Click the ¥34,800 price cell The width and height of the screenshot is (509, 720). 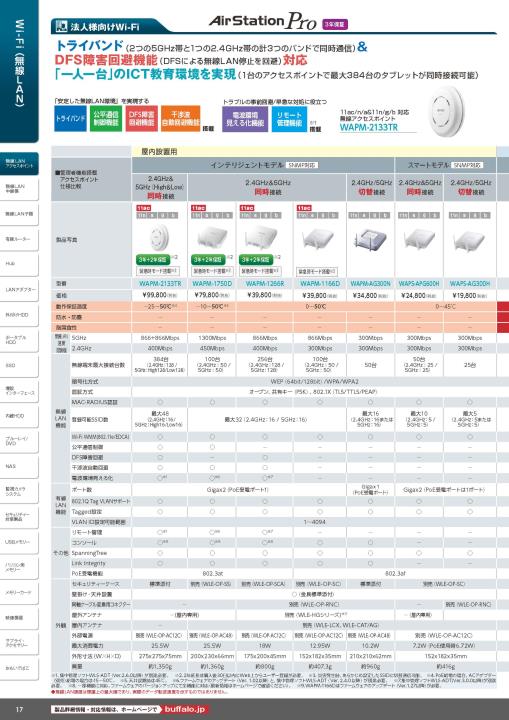click(x=370, y=295)
